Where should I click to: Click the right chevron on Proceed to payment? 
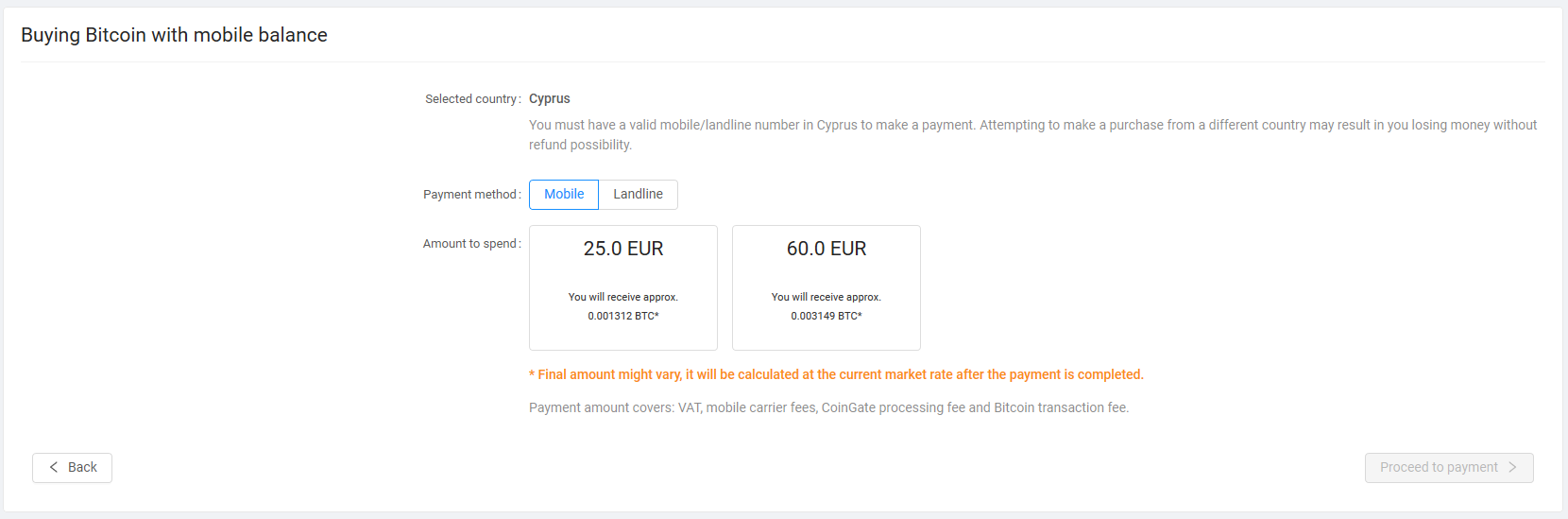[1512, 467]
